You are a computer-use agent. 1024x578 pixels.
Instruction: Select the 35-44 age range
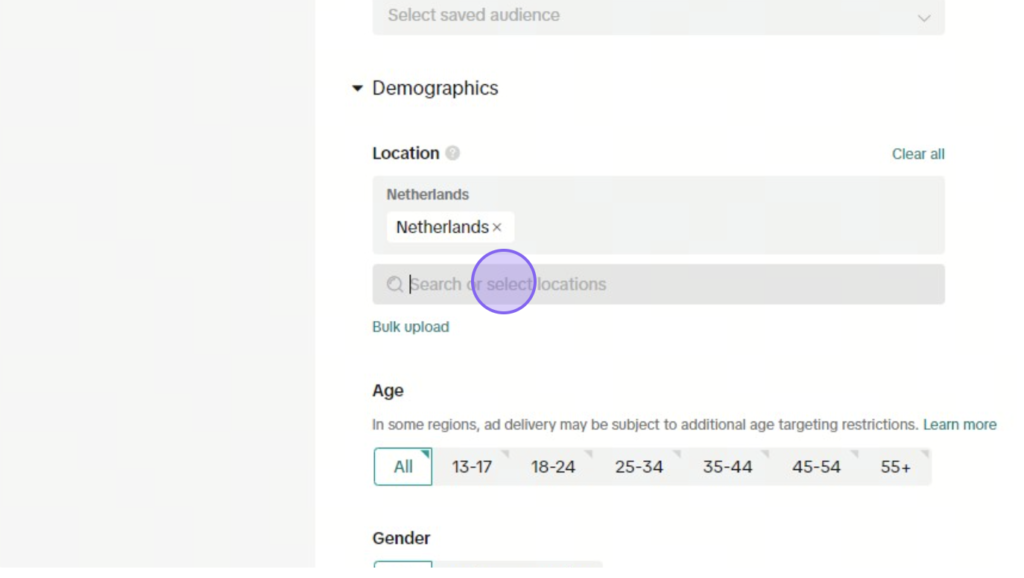[x=728, y=466]
